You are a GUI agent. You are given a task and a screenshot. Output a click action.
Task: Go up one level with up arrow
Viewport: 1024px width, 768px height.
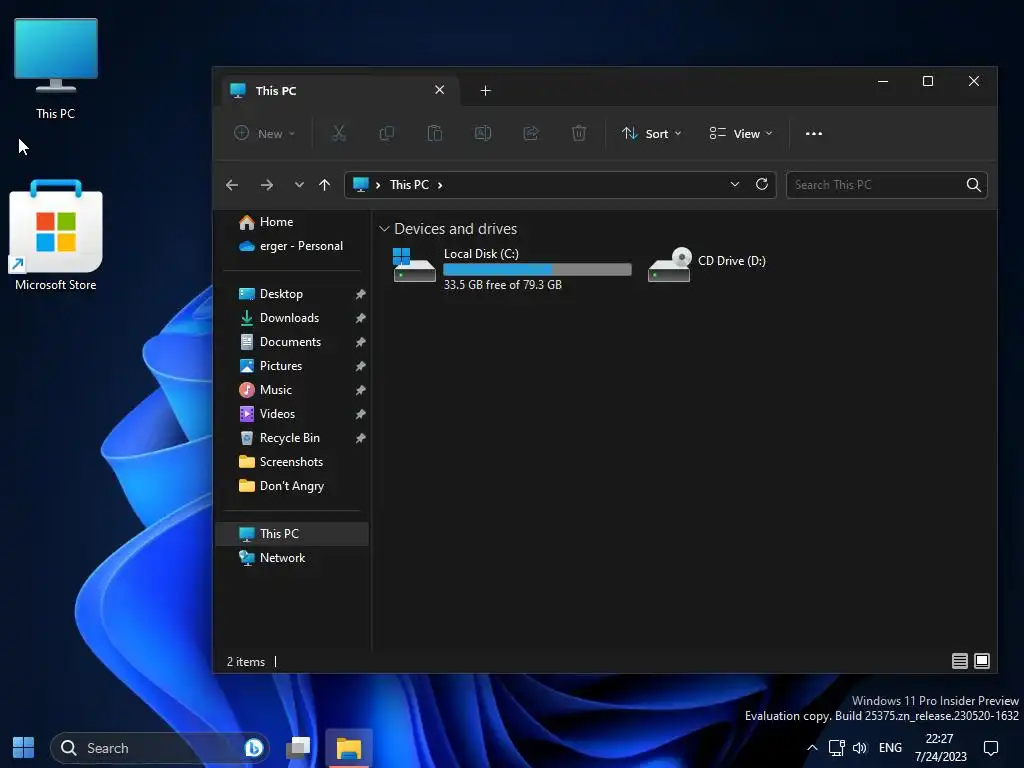point(325,185)
